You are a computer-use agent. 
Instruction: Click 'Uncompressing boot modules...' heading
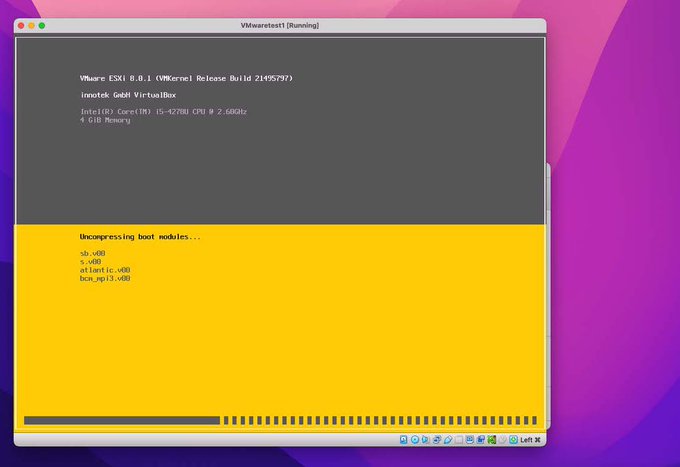coord(140,237)
